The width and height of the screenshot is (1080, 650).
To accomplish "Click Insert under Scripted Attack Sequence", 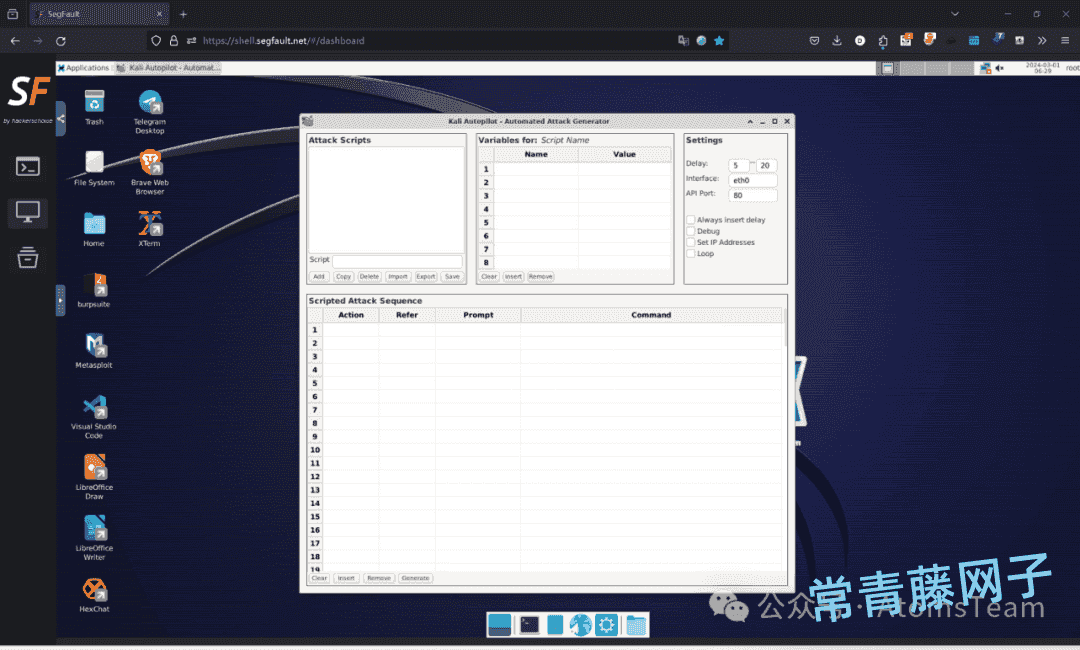I will [346, 578].
